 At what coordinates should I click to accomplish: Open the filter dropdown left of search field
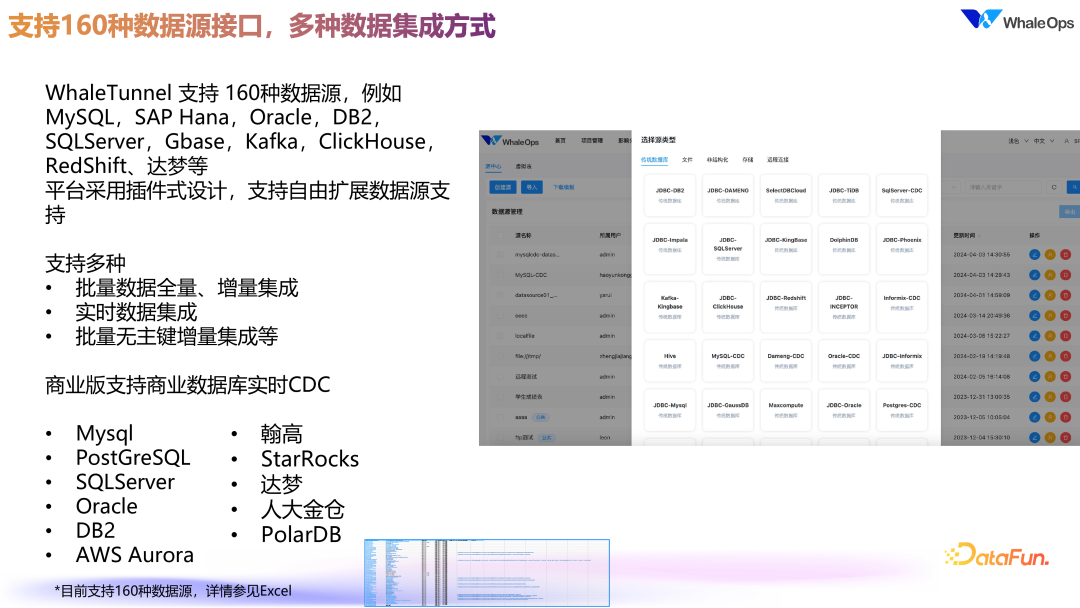tap(952, 187)
